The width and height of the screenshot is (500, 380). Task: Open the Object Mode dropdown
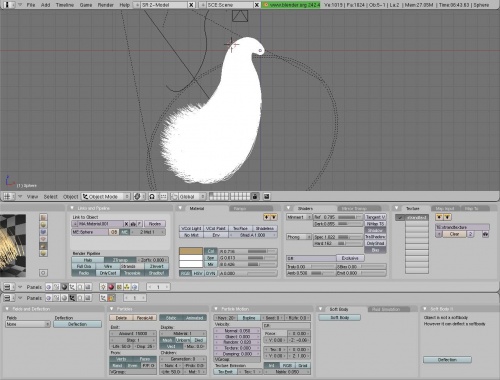point(106,196)
